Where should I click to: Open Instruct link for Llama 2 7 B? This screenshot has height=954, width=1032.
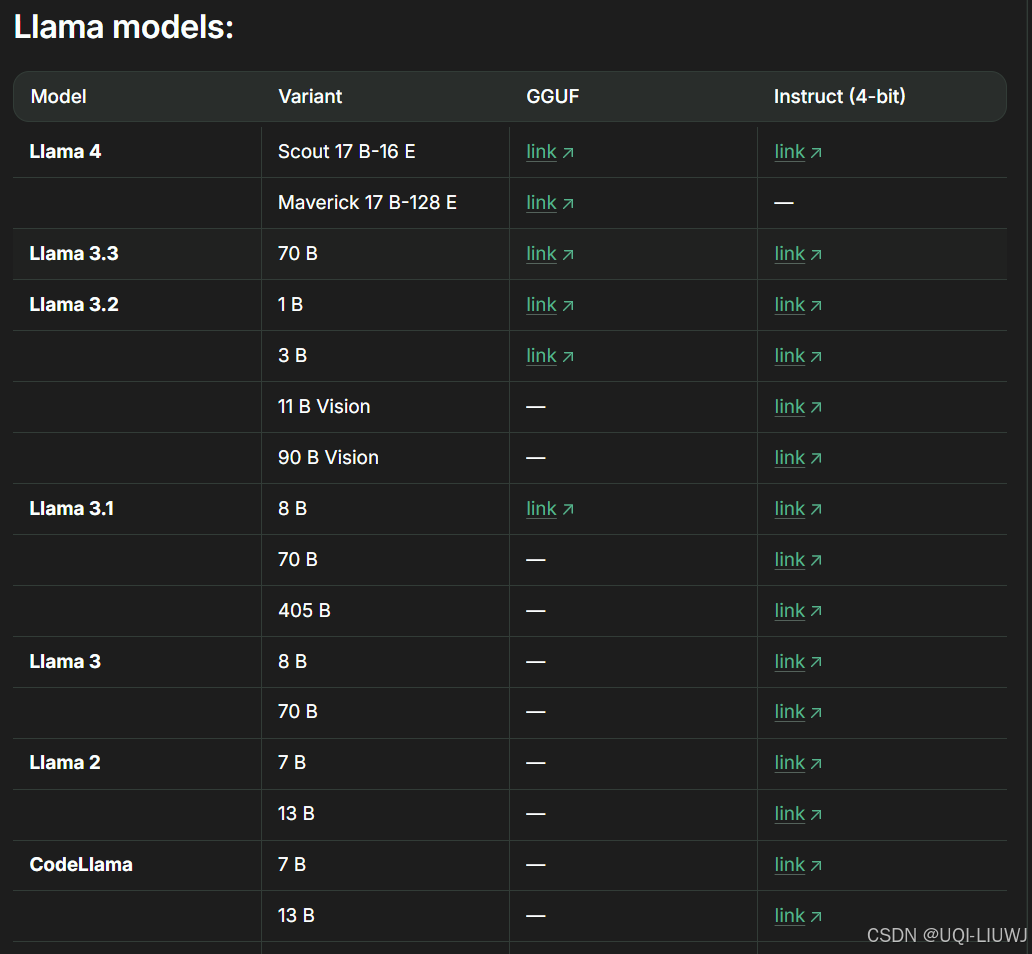click(798, 763)
